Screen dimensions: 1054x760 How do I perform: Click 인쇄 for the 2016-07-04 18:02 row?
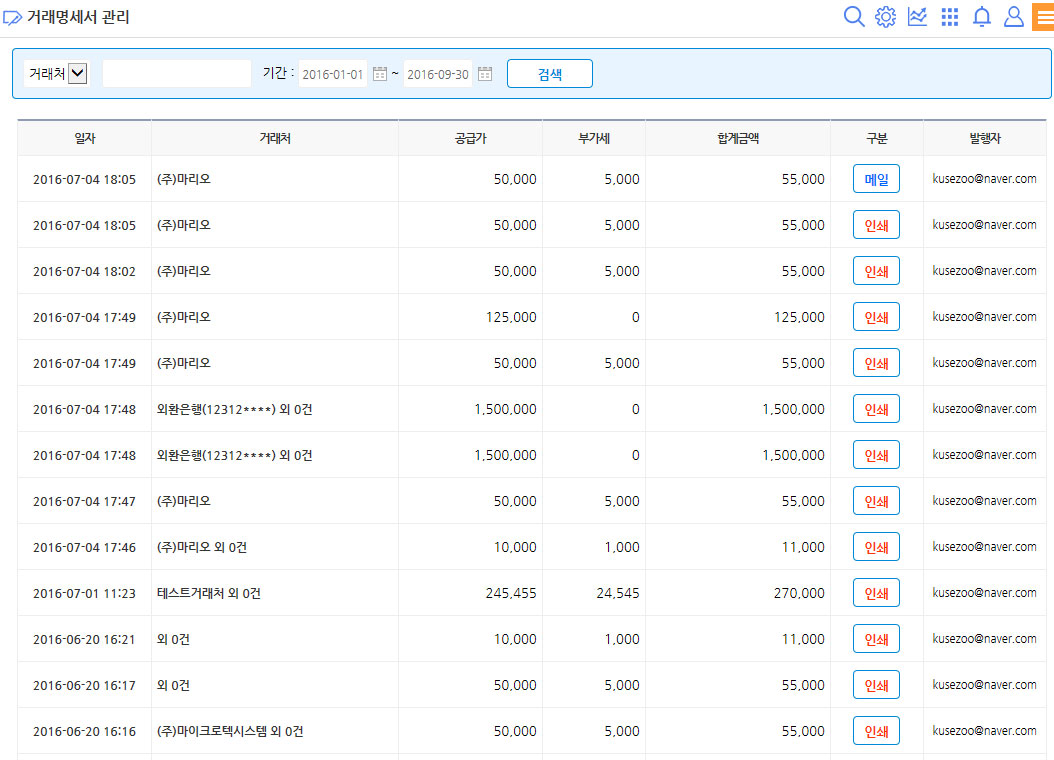coord(877,271)
